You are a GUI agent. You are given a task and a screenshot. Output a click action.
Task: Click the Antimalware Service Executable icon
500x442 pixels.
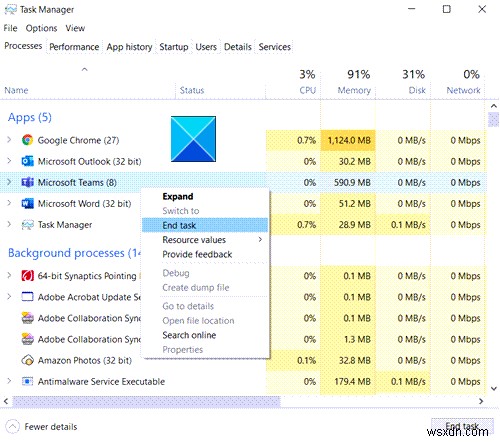[27, 381]
